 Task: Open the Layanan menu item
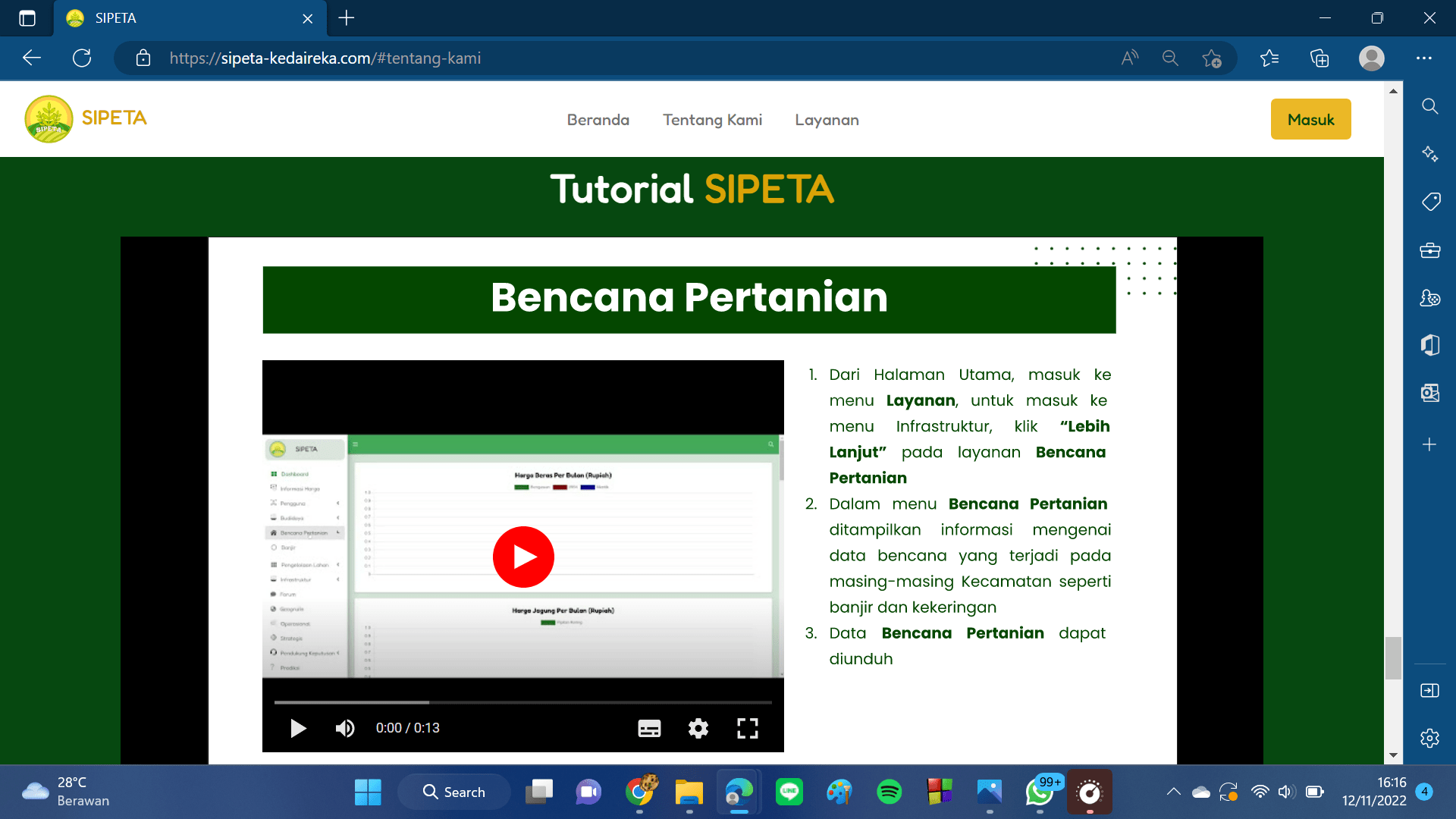coord(827,120)
